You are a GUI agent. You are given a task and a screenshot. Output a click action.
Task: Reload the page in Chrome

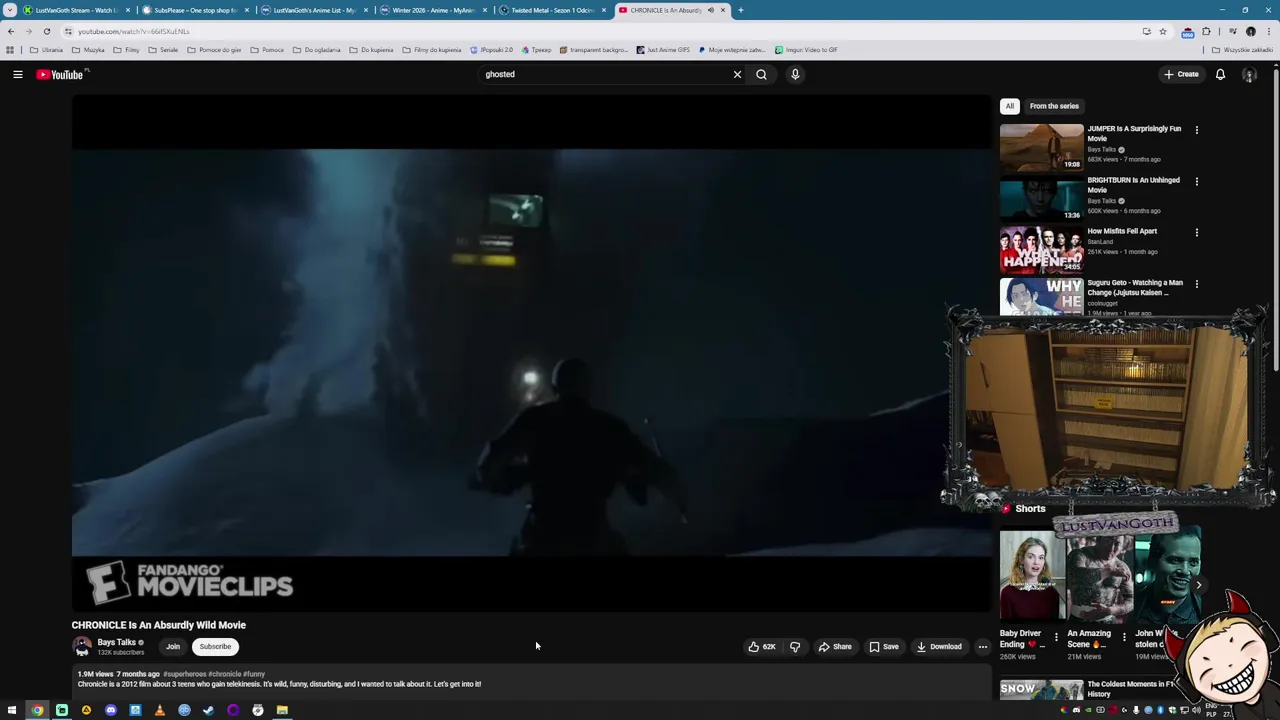click(46, 31)
